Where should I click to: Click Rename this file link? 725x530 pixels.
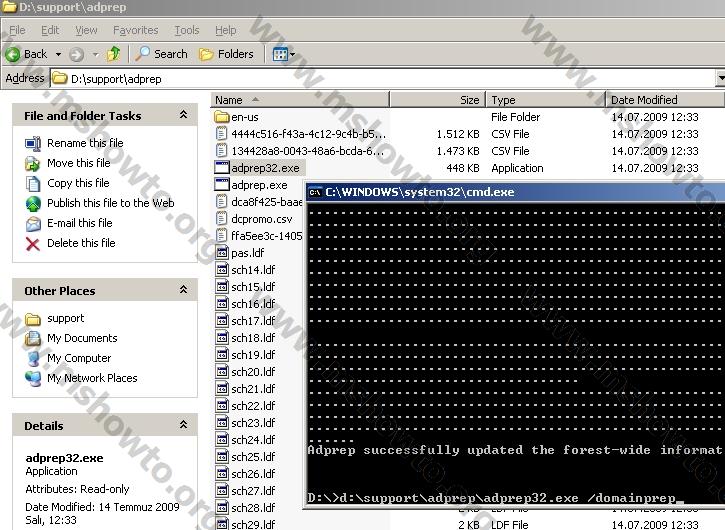click(x=85, y=143)
